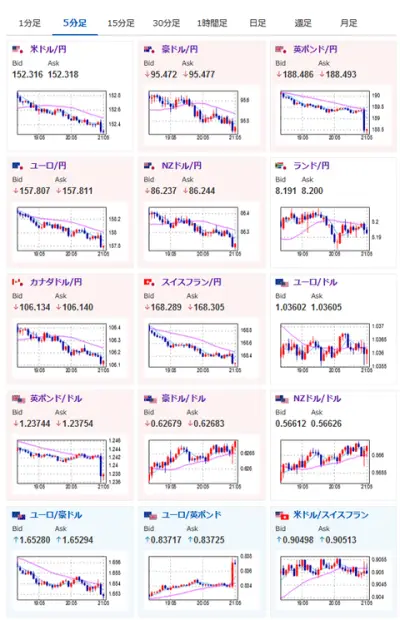Image resolution: width=400 pixels, height=620 pixels.
Task: Open the NZドル/円 pair link
Action: [181, 166]
